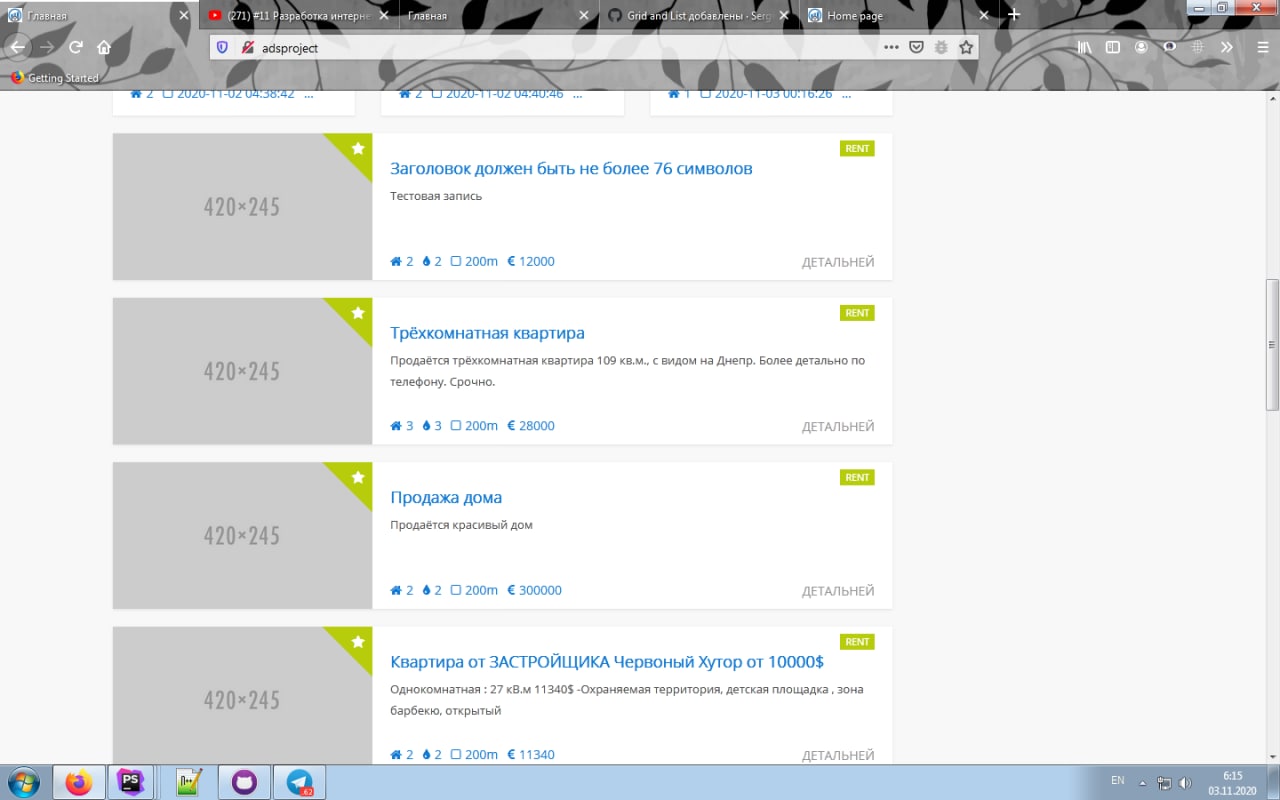Close the Home page tab
This screenshot has height=800, width=1280.
point(984,16)
